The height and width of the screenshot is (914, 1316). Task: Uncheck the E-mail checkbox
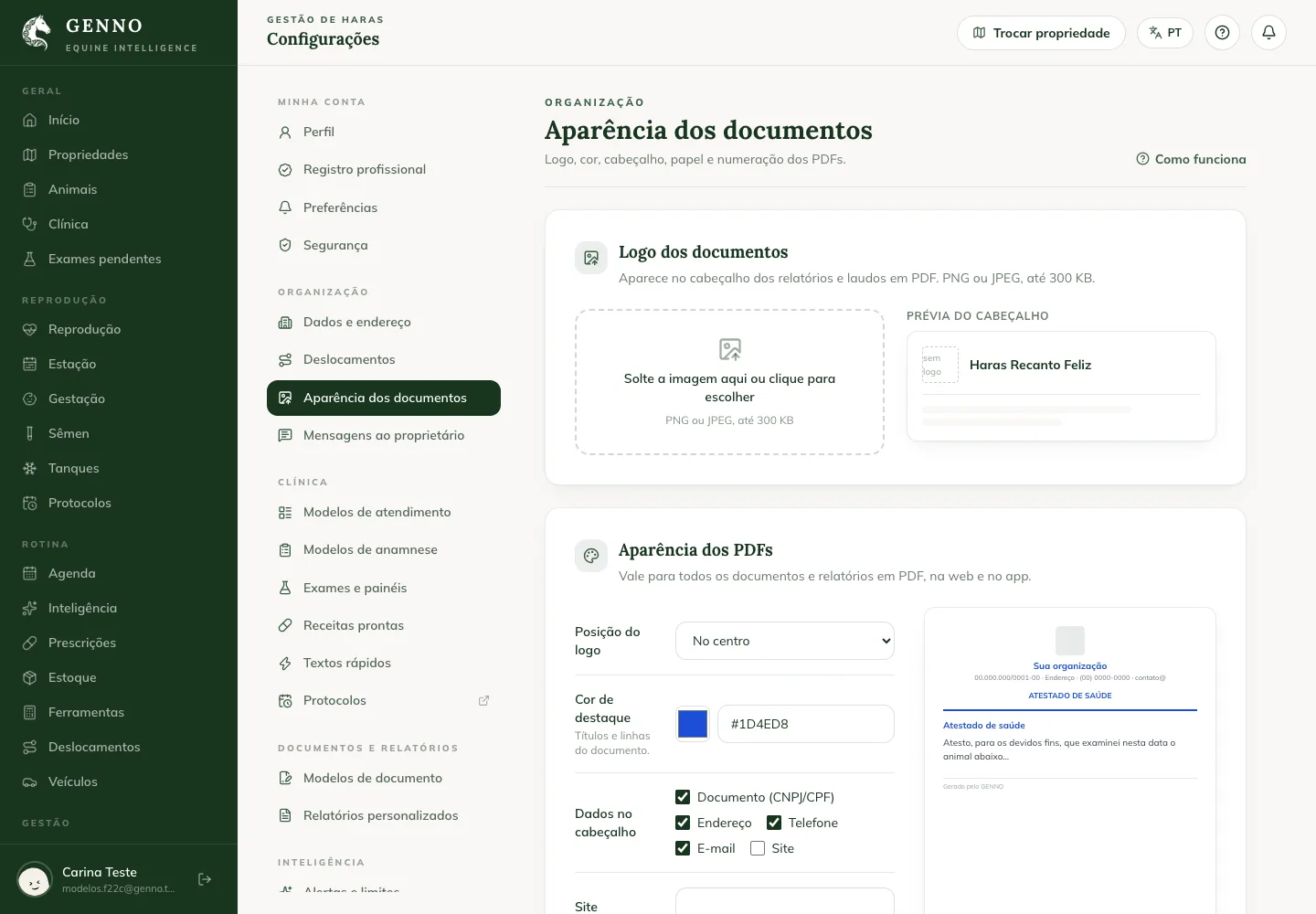tap(683, 848)
